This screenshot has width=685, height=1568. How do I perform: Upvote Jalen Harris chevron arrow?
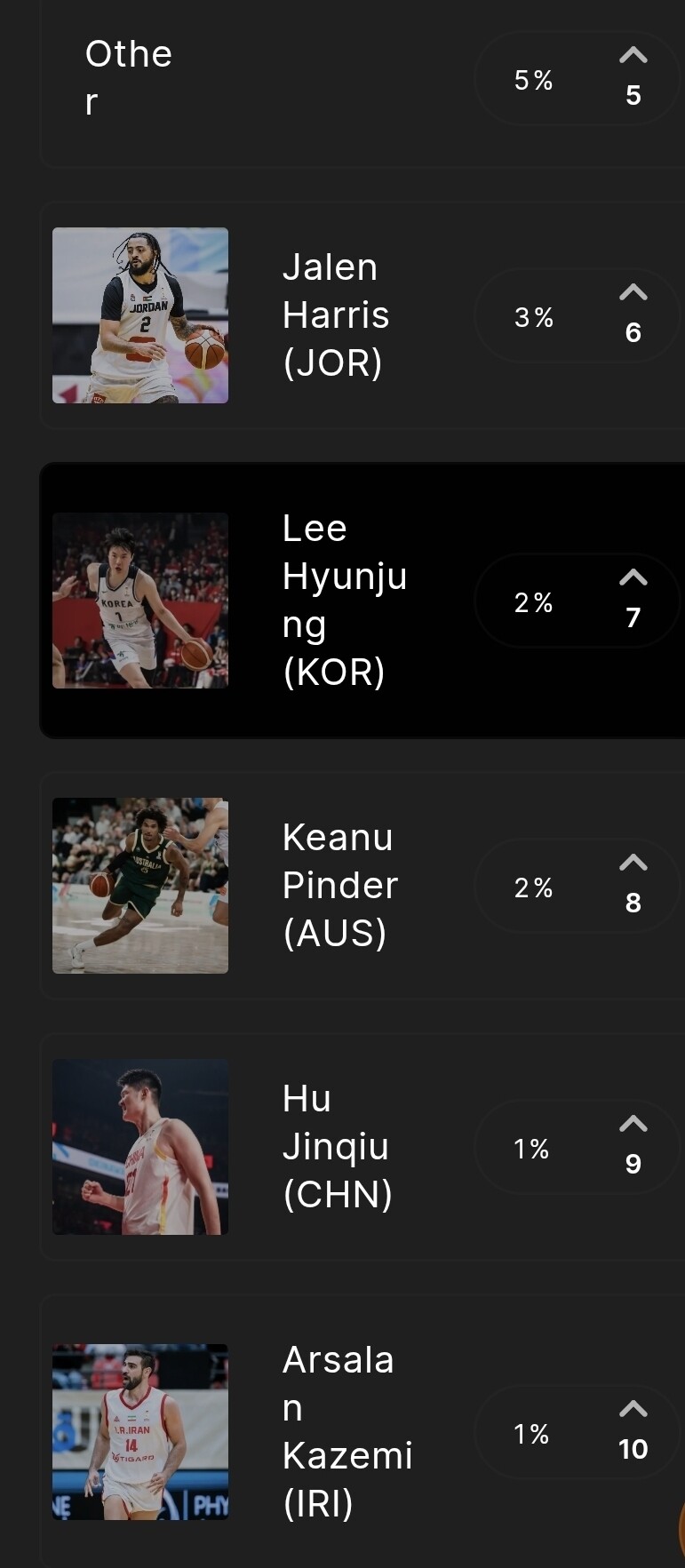click(633, 292)
